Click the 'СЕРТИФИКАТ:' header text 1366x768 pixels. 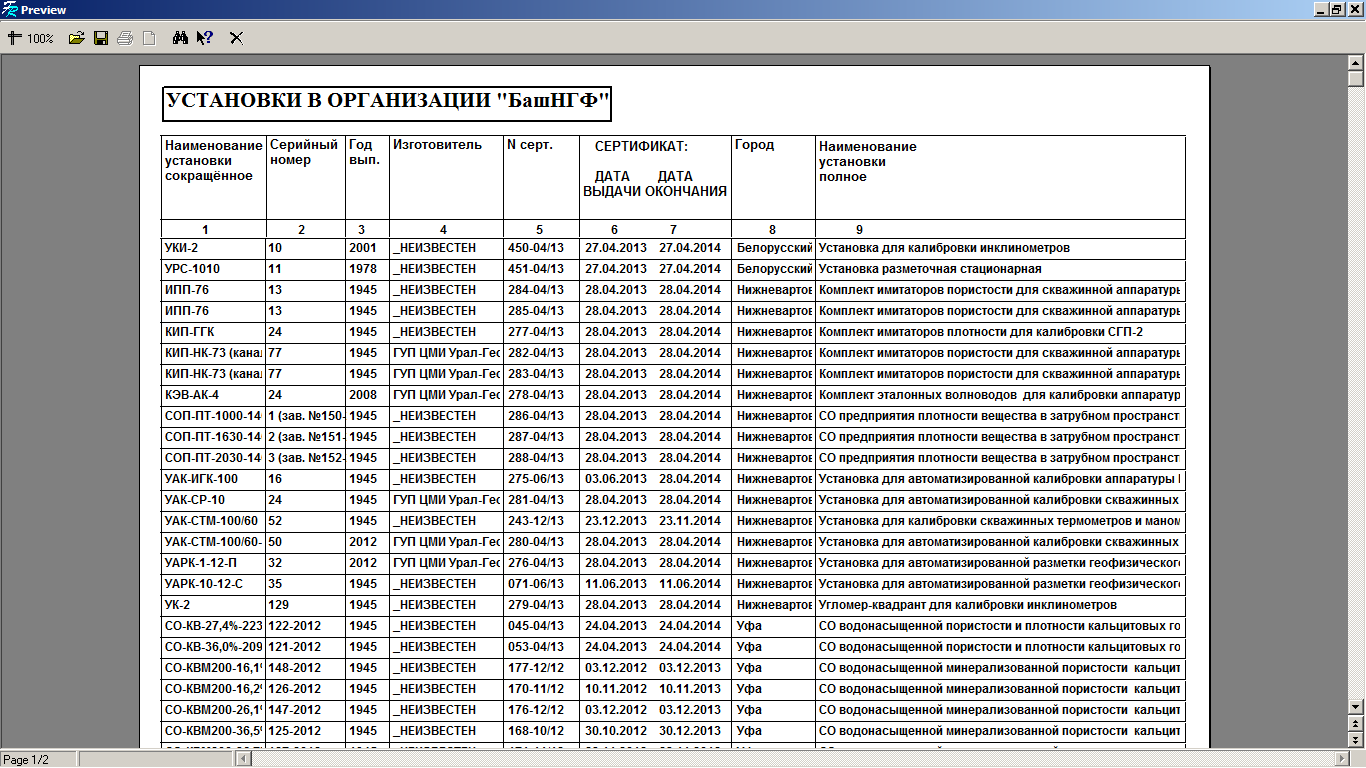[x=641, y=147]
